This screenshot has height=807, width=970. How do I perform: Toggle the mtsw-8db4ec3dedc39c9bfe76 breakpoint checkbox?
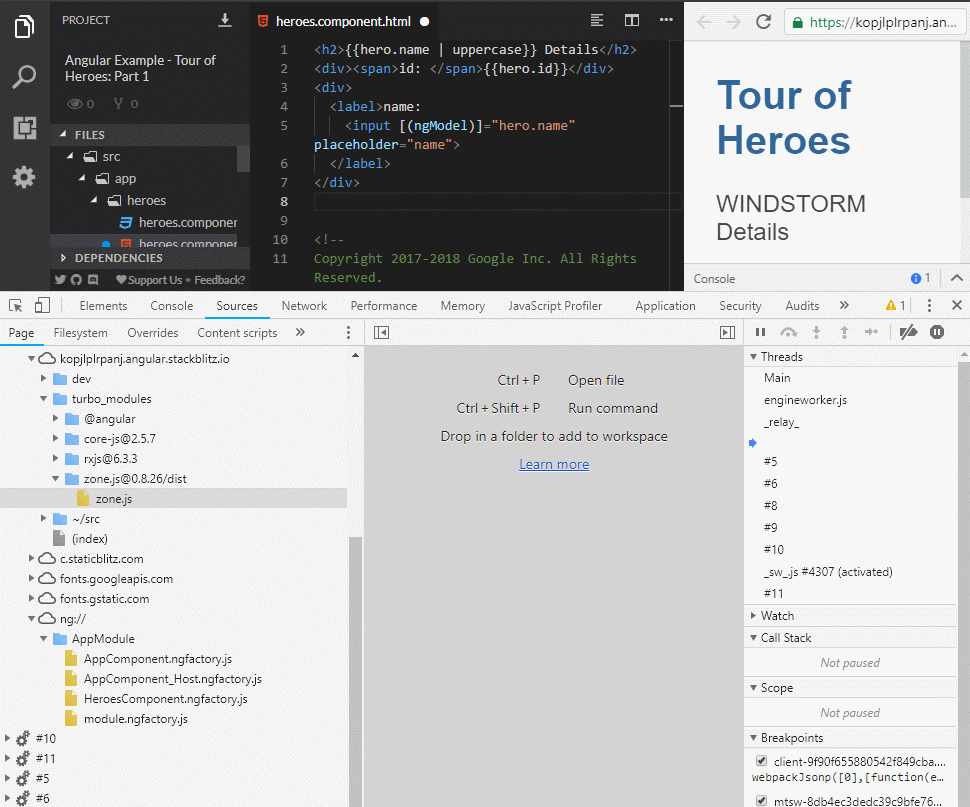click(762, 801)
